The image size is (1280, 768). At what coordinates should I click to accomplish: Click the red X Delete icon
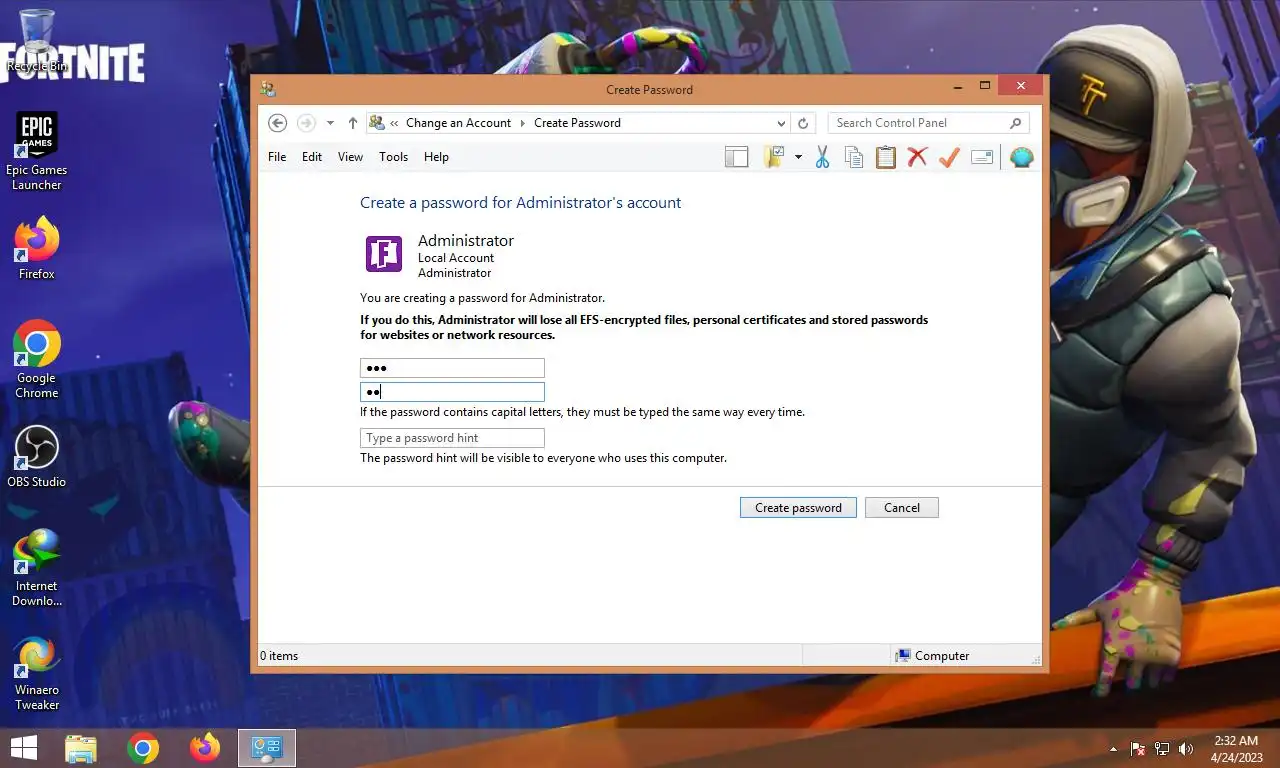tap(917, 157)
